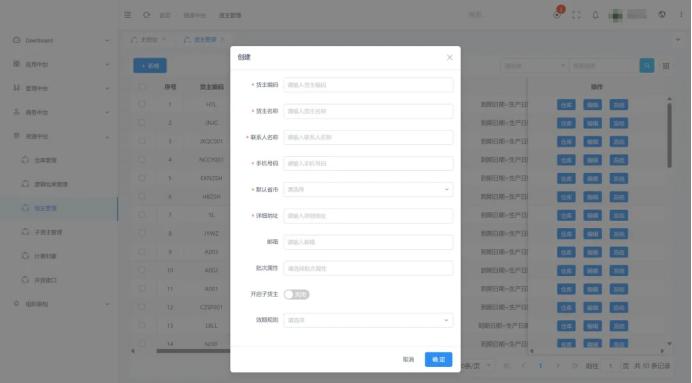692x383 pixels.
Task: Click the 商务中台 person icon
Action: [16, 112]
